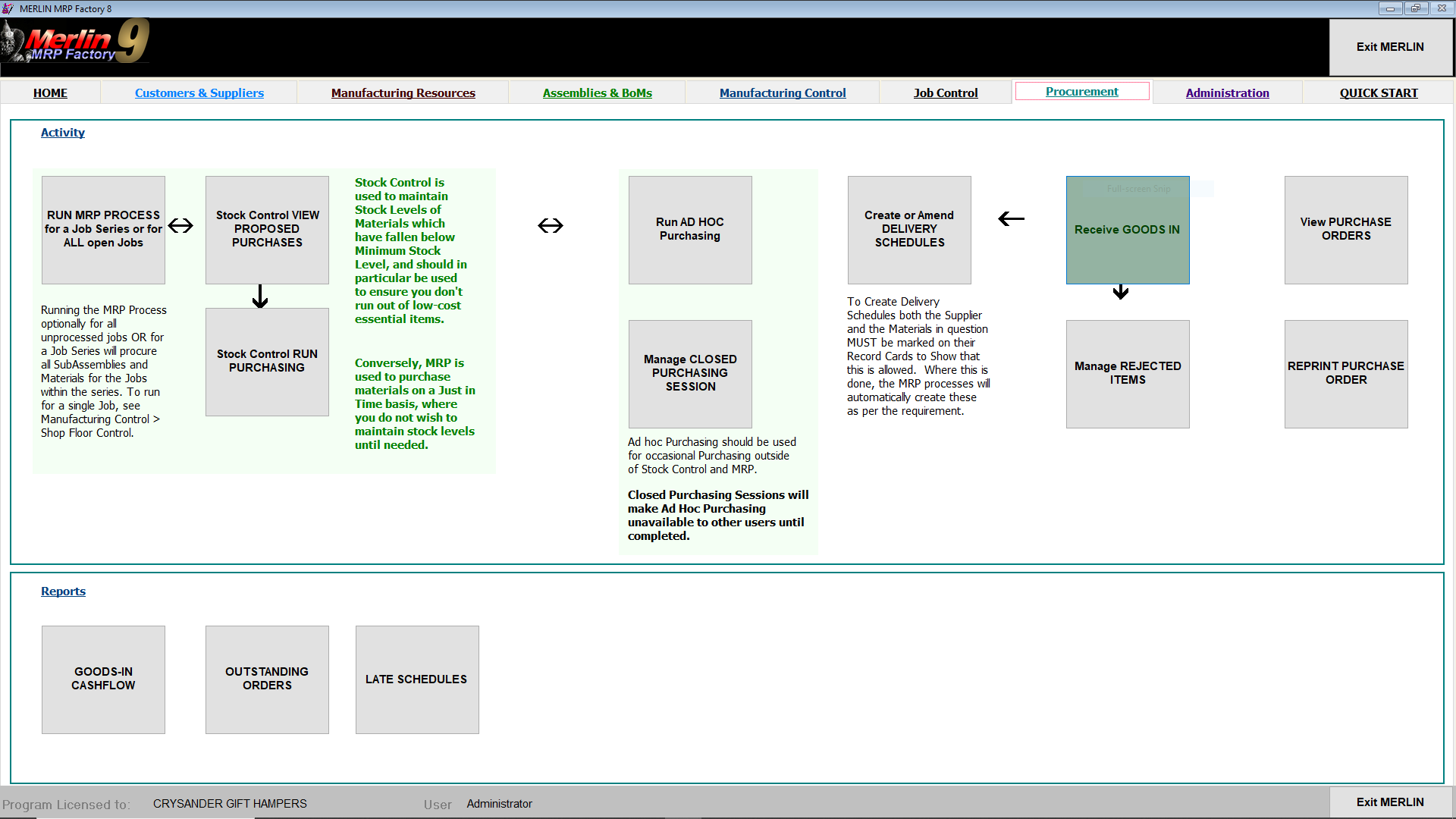1456x819 pixels.
Task: Select REPRINT PURCHASE ORDER
Action: point(1346,373)
